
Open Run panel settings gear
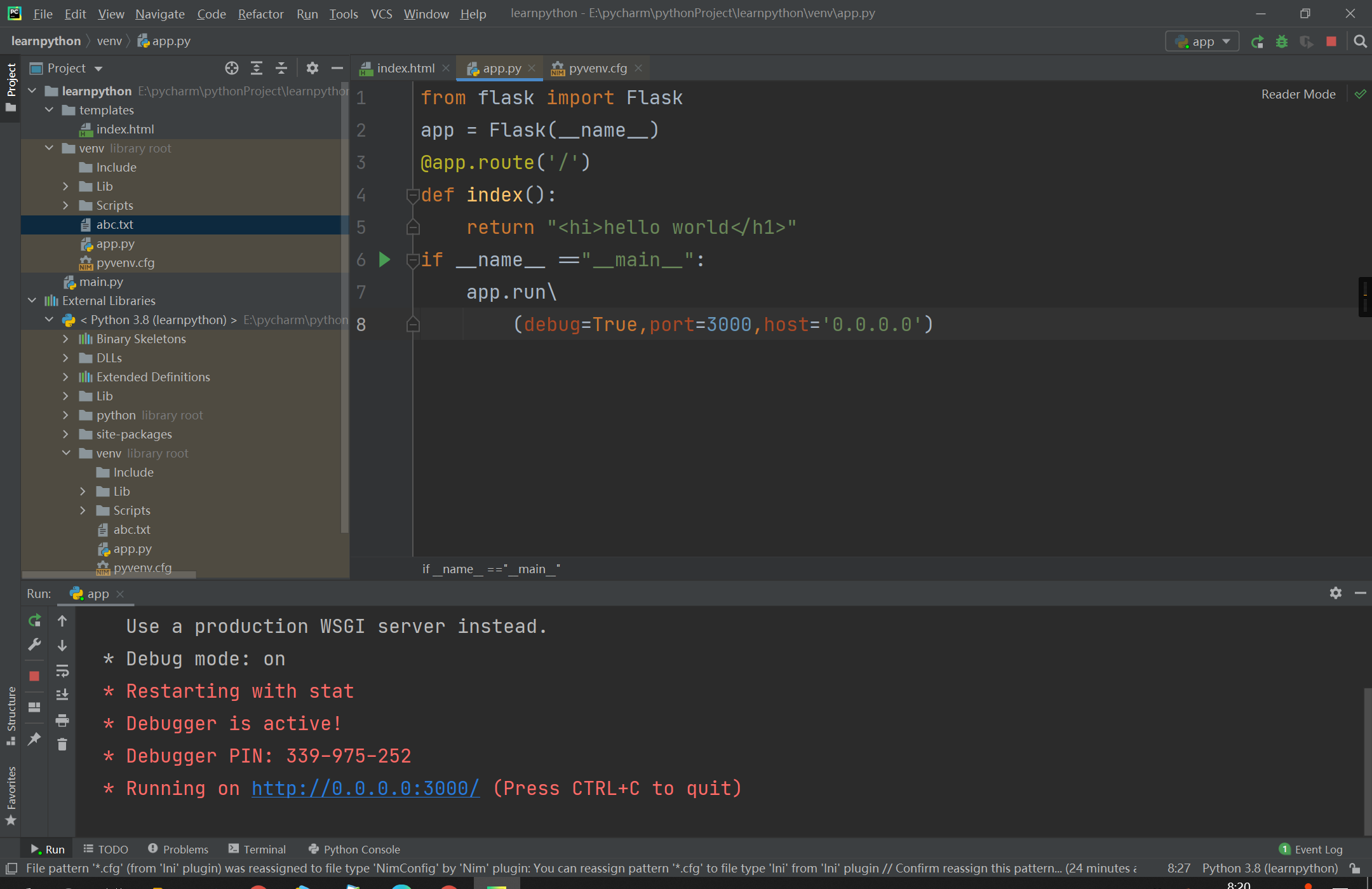tap(1336, 593)
